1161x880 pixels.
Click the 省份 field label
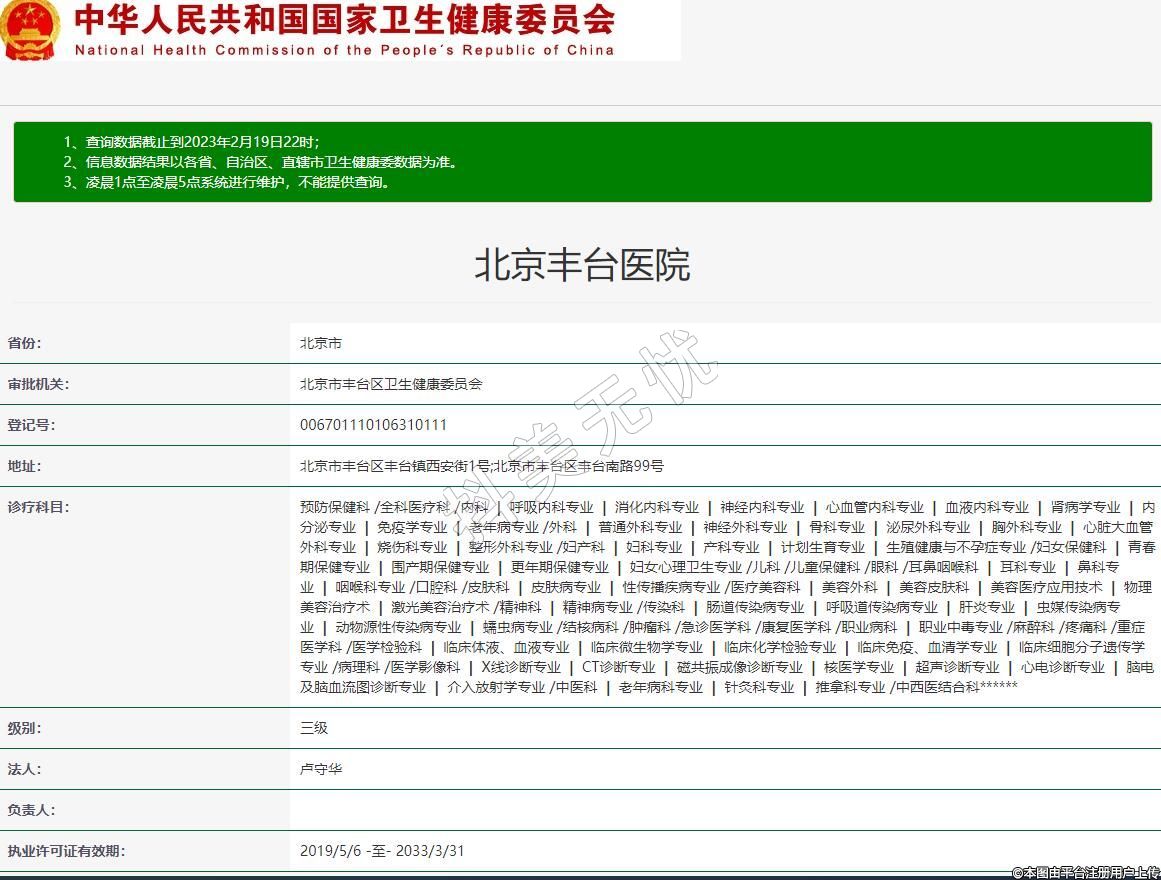tap(25, 343)
